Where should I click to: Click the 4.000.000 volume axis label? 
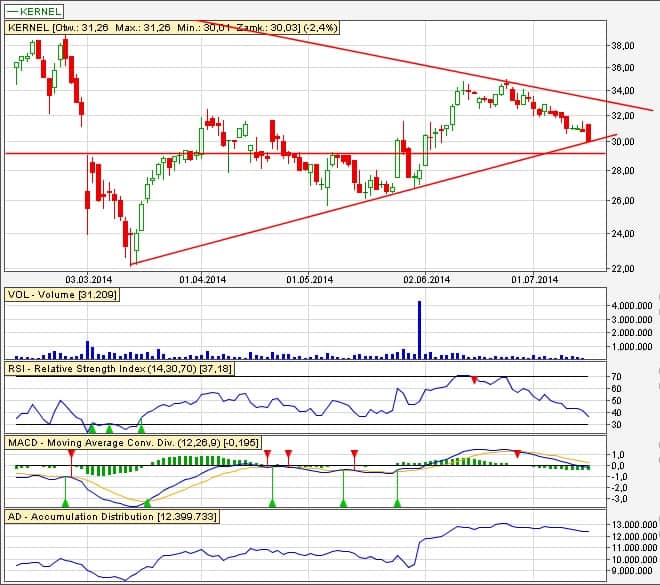[630, 305]
